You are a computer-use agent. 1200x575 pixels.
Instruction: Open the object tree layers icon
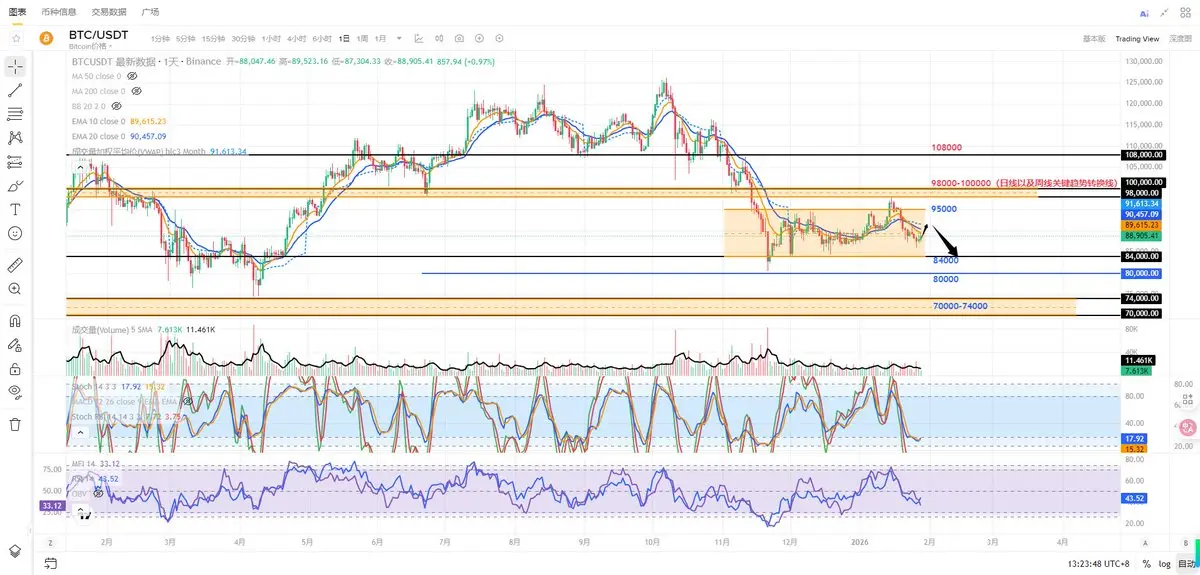pos(15,551)
